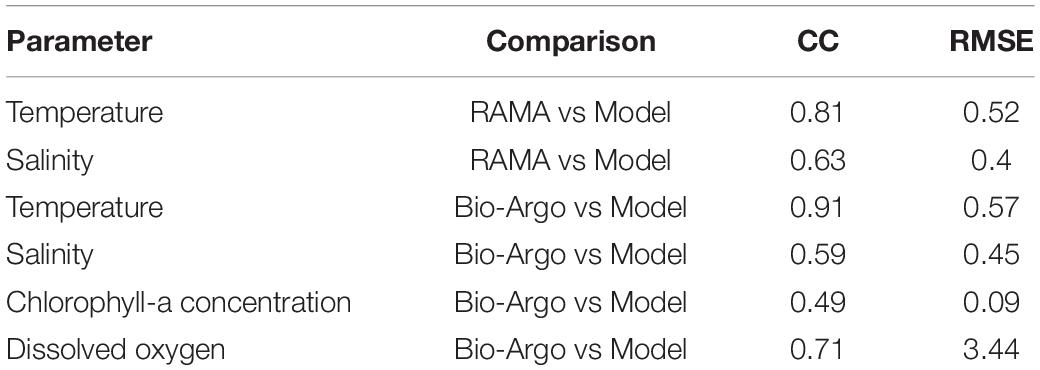The width and height of the screenshot is (1040, 370).
Task: Click the Comparison column header
Action: (570, 42)
